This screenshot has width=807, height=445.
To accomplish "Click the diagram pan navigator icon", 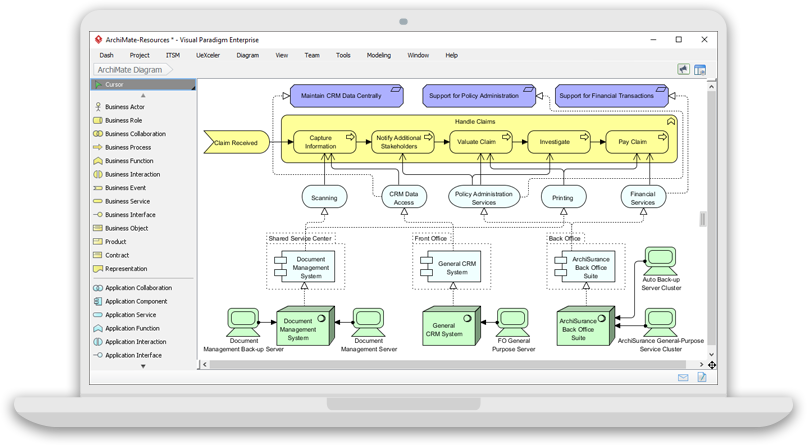I will point(712,365).
